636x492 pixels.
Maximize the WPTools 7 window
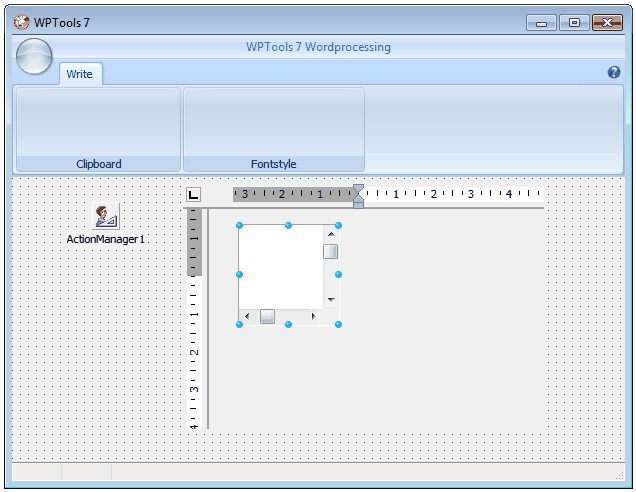coord(573,22)
